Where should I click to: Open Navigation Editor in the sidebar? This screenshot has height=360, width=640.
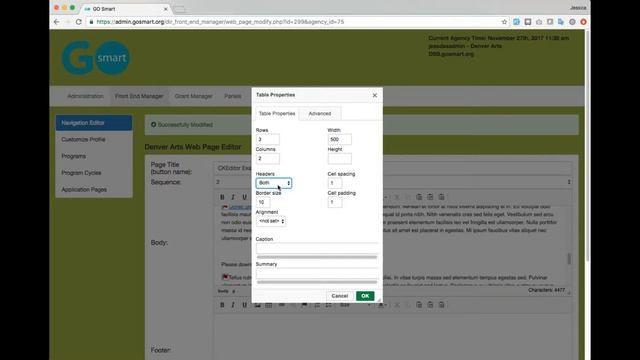(94, 123)
